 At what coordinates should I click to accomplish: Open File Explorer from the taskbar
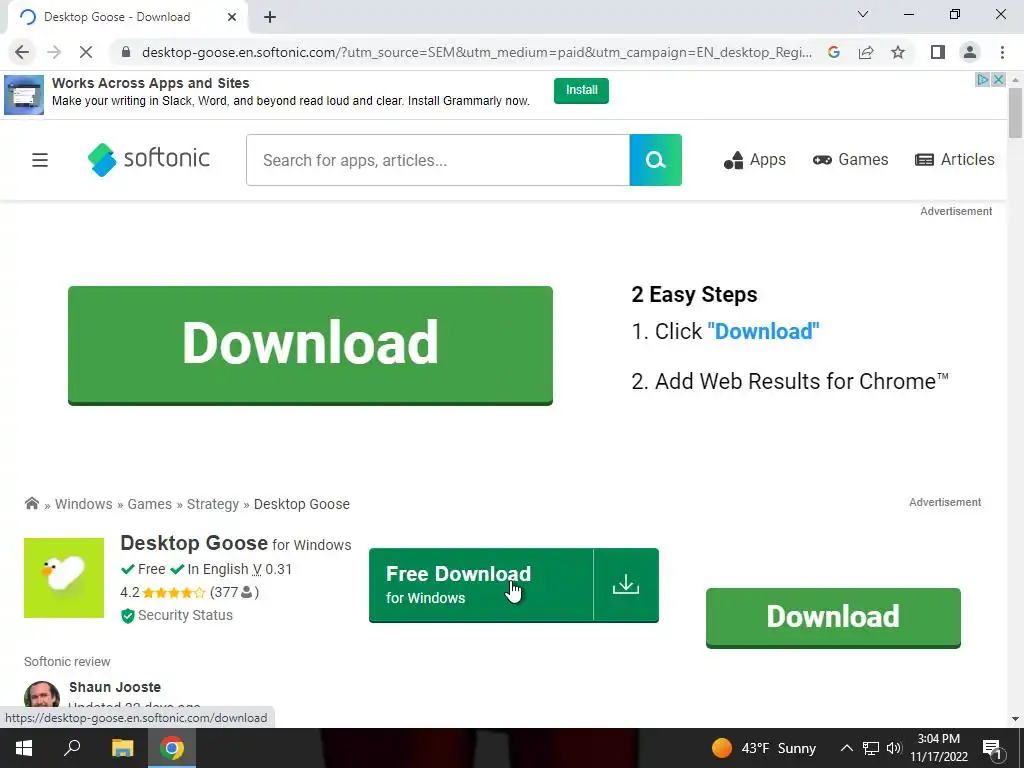click(122, 748)
